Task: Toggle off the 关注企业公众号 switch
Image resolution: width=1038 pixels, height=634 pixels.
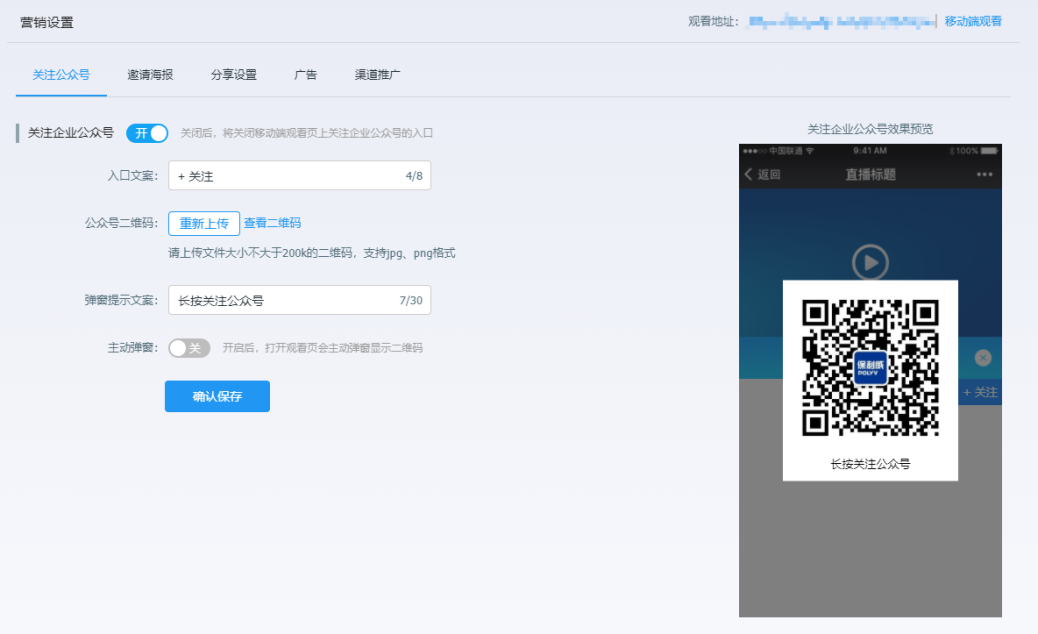Action: (147, 133)
